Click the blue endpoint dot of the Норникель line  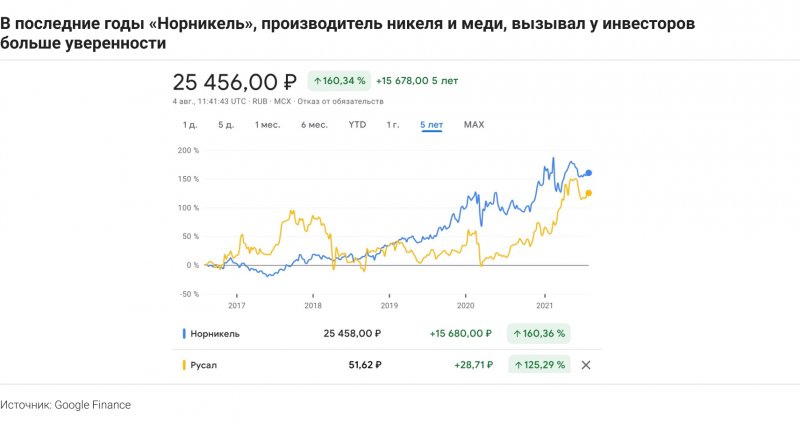[x=588, y=173]
